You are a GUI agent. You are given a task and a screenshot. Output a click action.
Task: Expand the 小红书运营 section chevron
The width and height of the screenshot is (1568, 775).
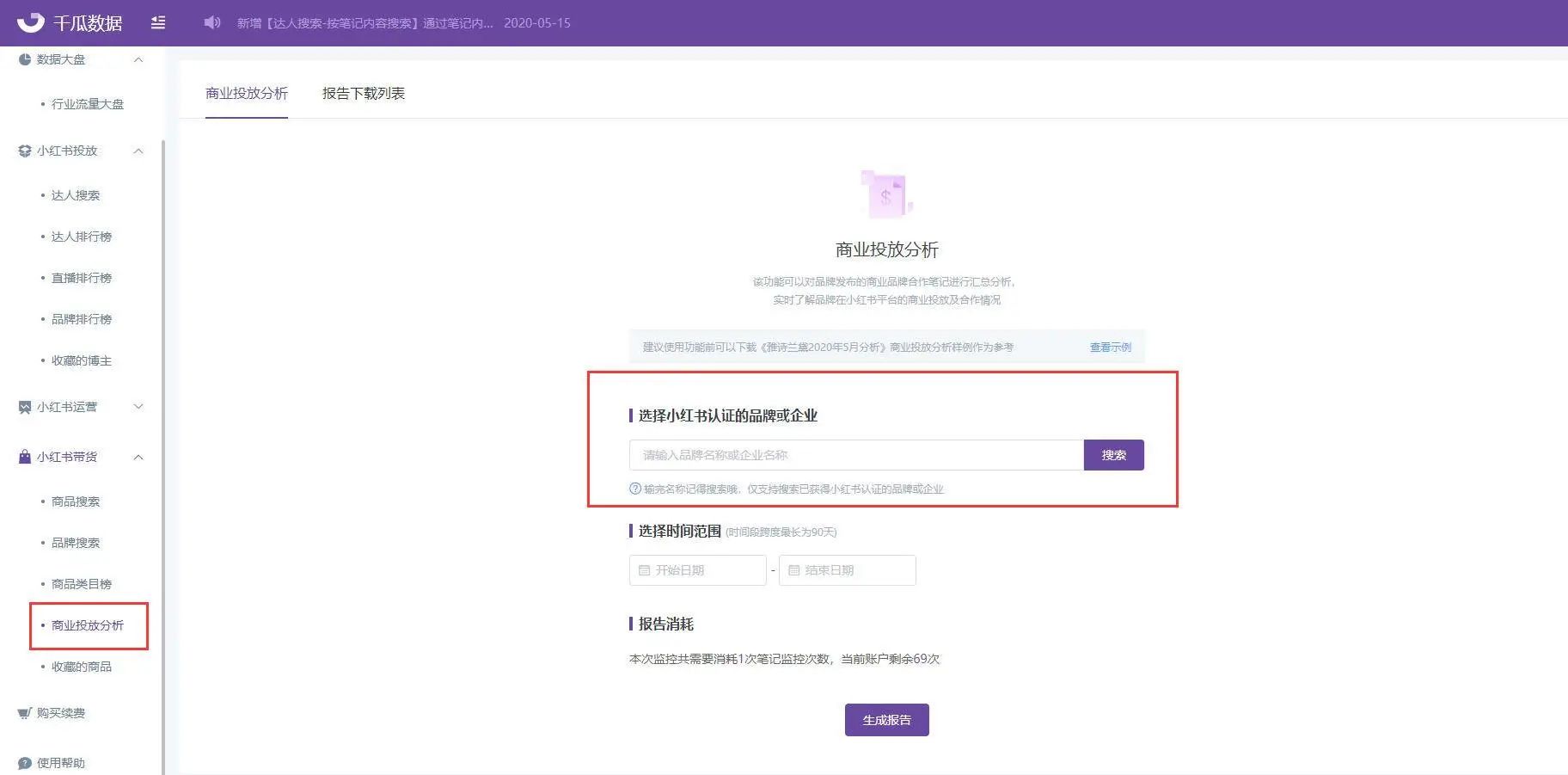[138, 407]
